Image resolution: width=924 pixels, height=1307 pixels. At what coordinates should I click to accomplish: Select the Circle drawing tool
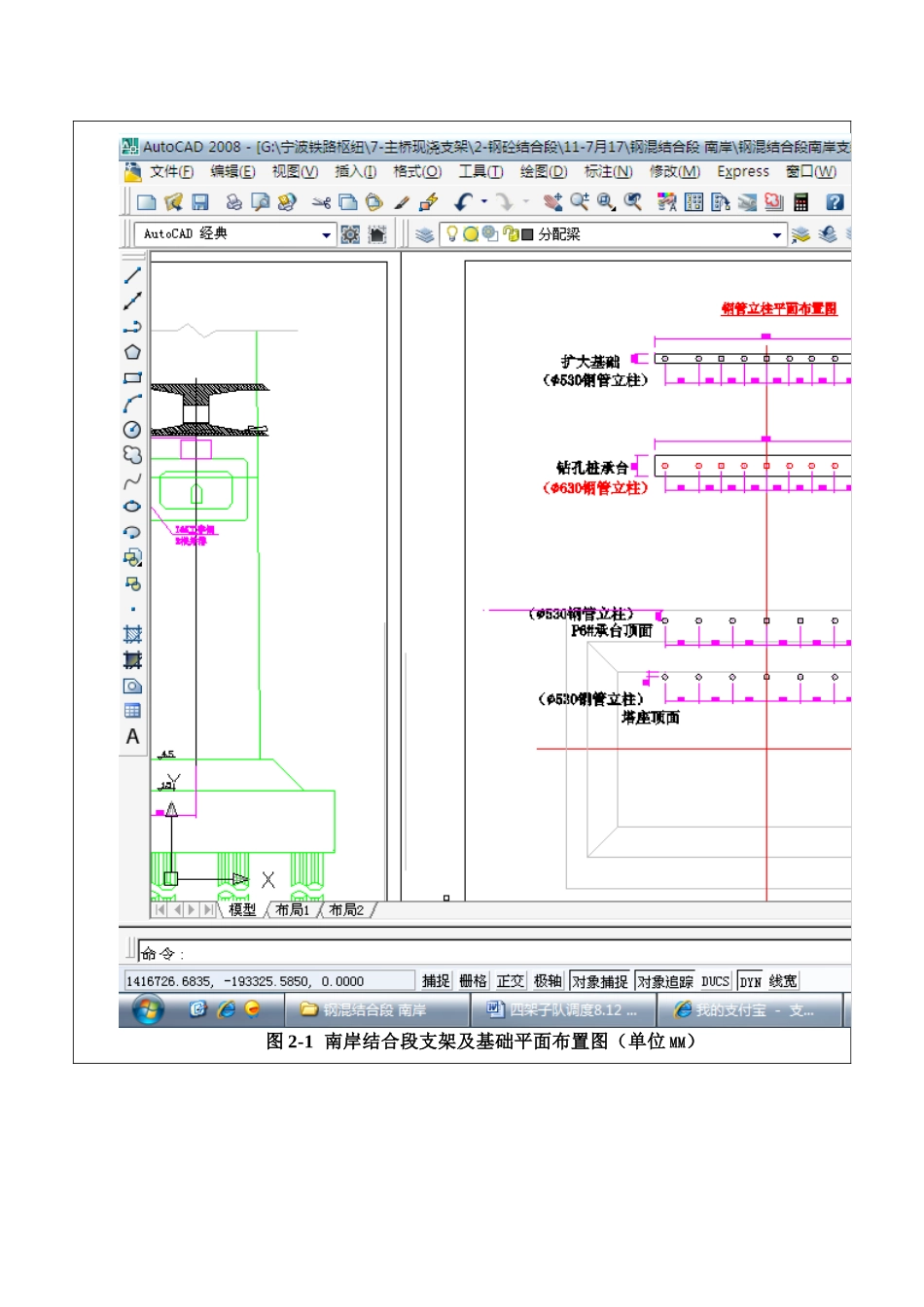pos(133,429)
